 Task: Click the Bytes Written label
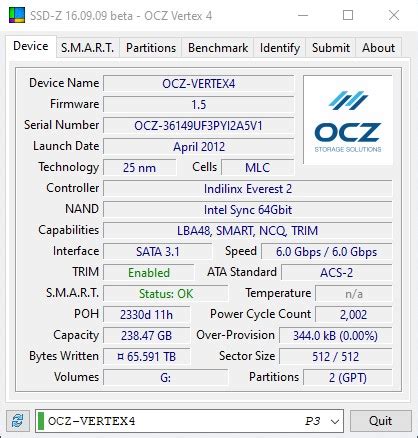click(x=64, y=356)
